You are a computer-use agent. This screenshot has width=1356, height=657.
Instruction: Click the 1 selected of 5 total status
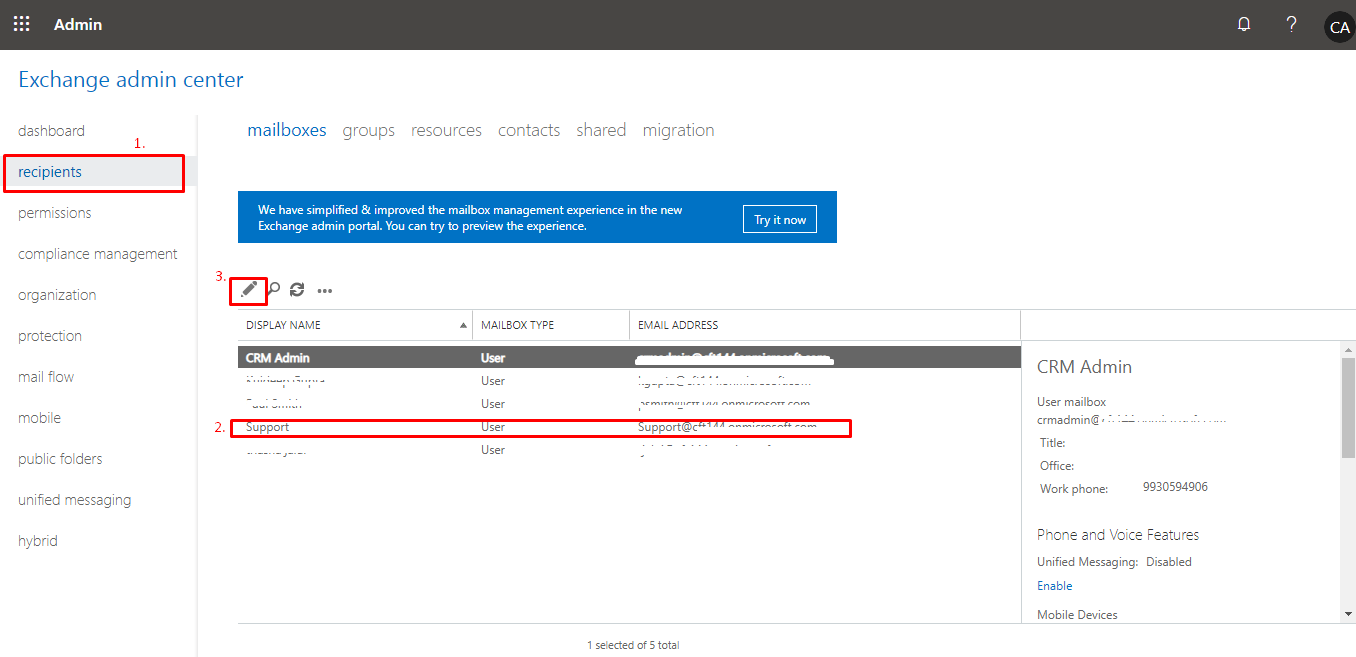click(633, 645)
